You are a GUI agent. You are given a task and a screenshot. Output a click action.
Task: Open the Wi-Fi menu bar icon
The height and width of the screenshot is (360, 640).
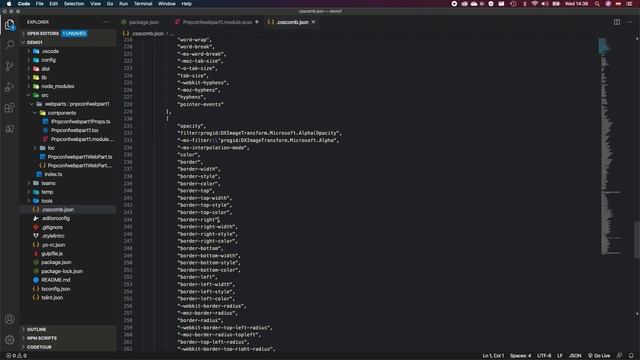point(534,4)
